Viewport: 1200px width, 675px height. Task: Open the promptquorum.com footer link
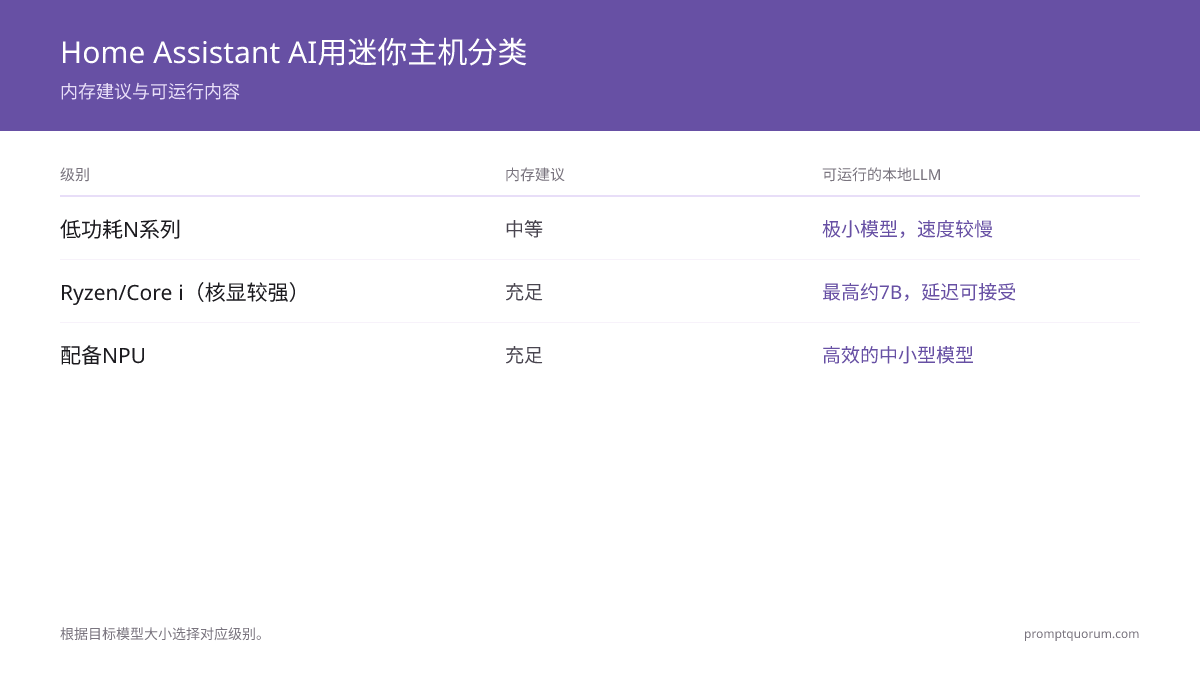[x=1081, y=634]
